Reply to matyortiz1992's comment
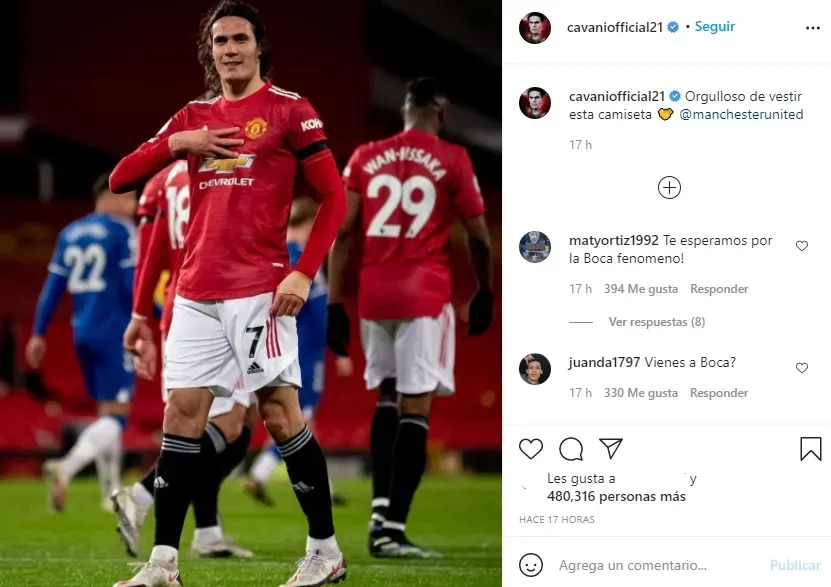This screenshot has width=831, height=587. pos(719,289)
